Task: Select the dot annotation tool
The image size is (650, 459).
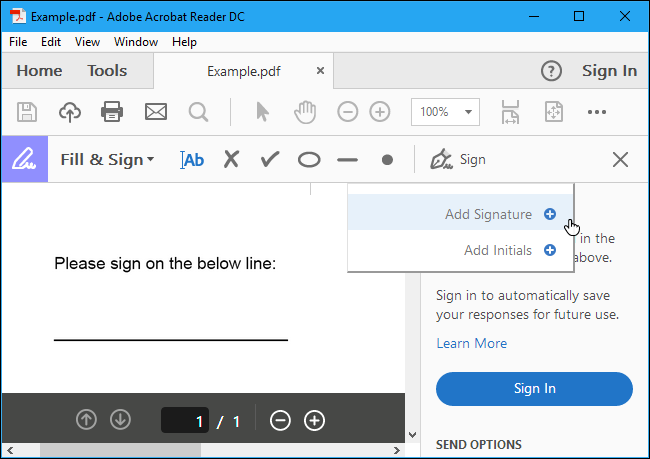Action: coord(387,160)
